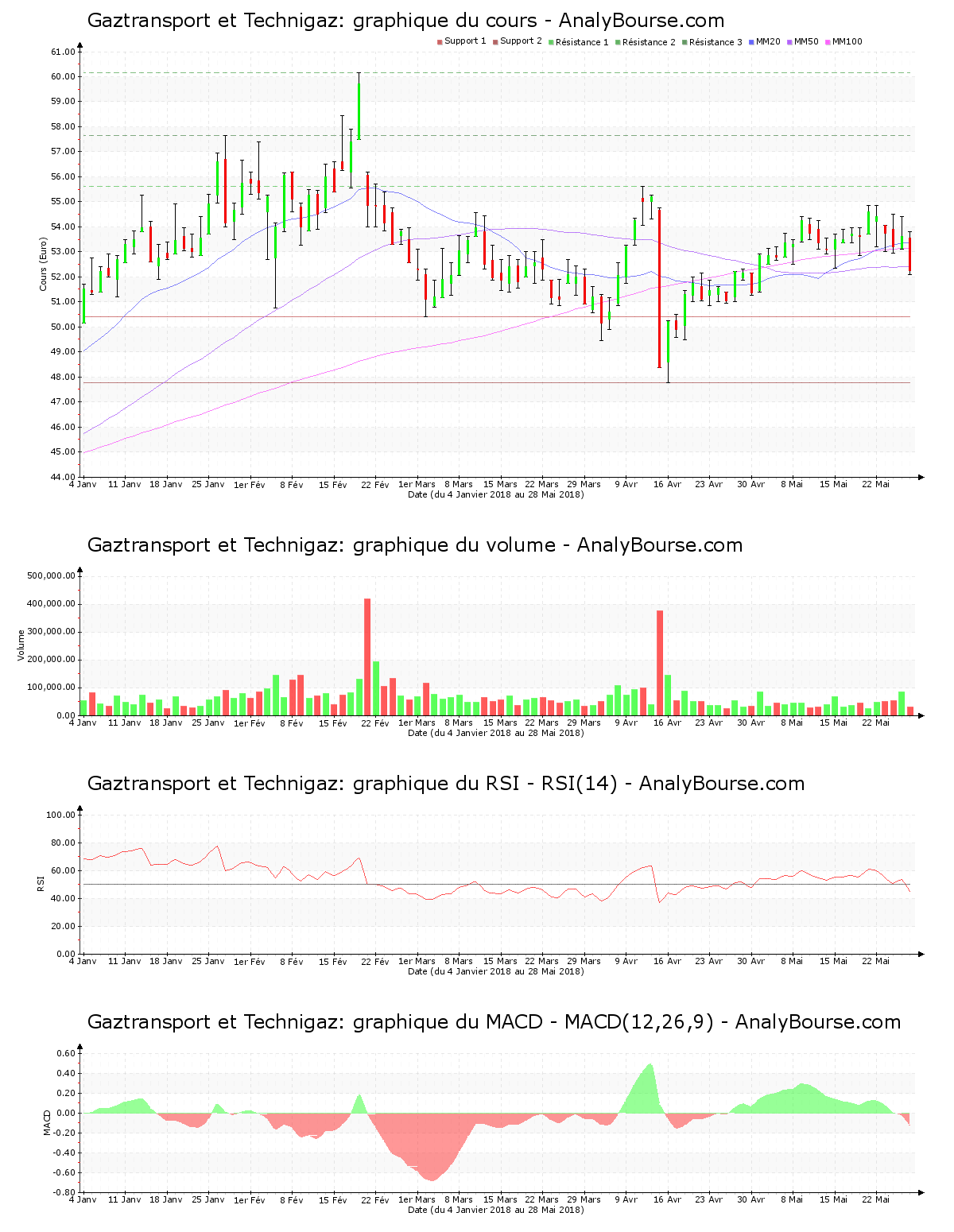
Task: Click the 100.00 RSI axis value
Action: (x=60, y=815)
